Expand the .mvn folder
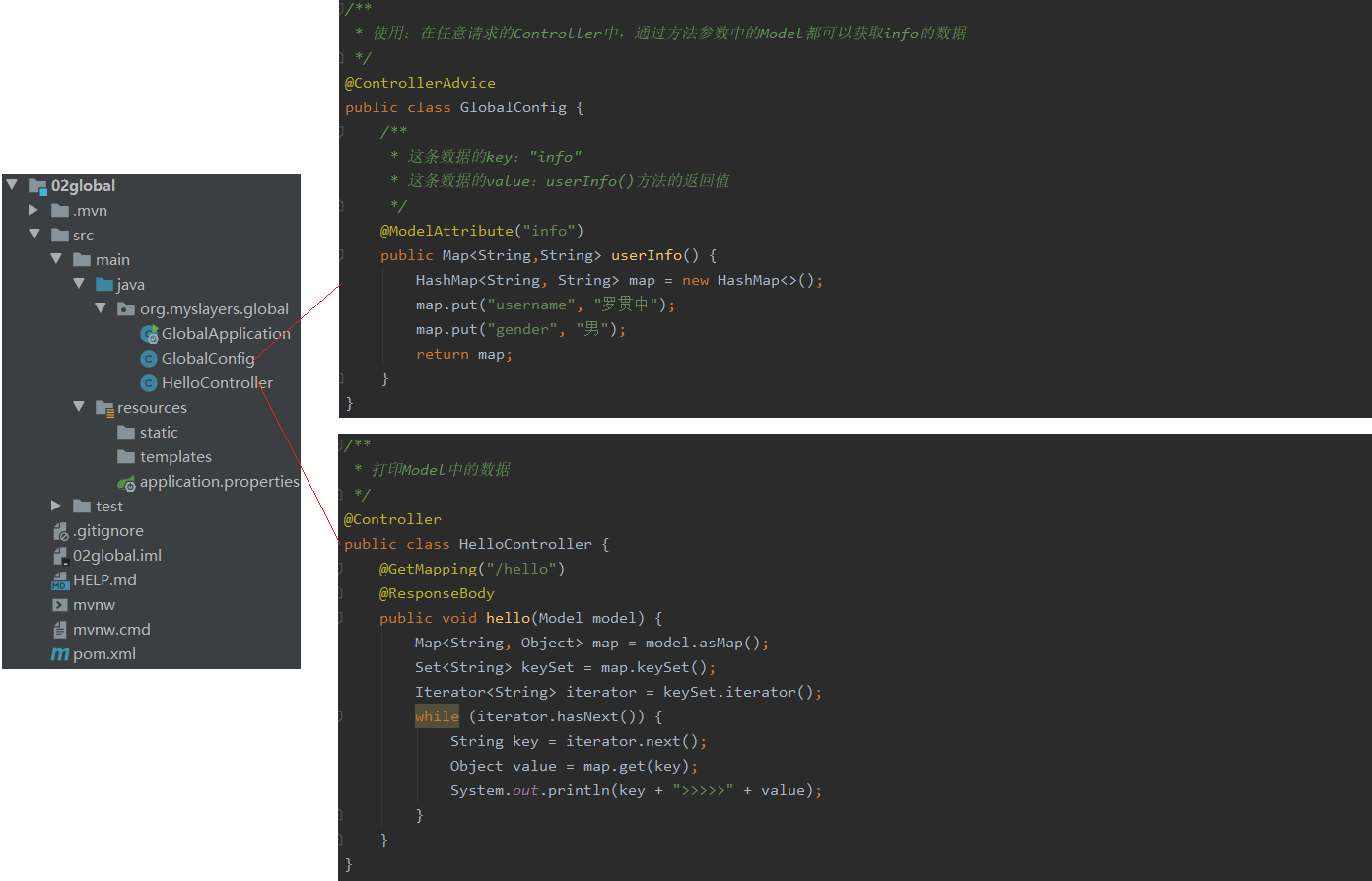This screenshot has height=881, width=1372. [34, 210]
